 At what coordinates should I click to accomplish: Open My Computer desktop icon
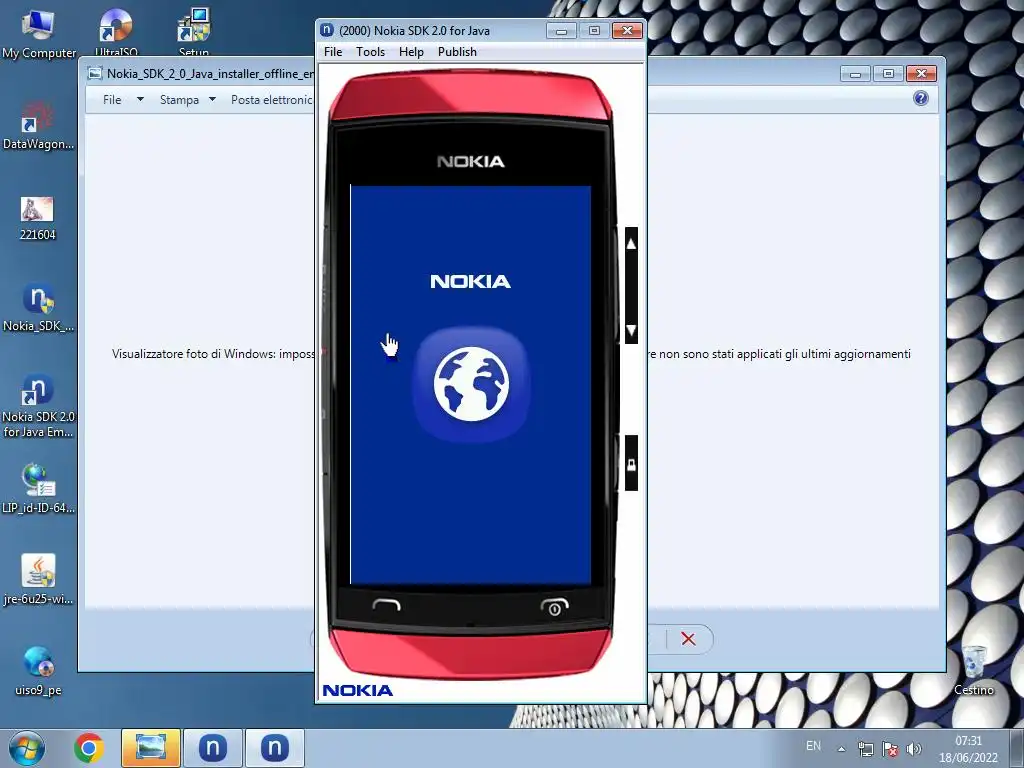[x=39, y=34]
